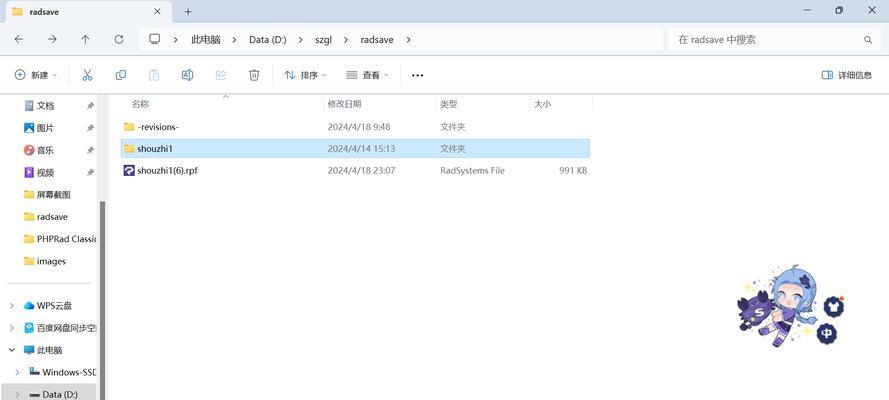Viewport: 889px width, 400px height.
Task: Expand chevron after szgl in address bar
Action: pos(346,40)
